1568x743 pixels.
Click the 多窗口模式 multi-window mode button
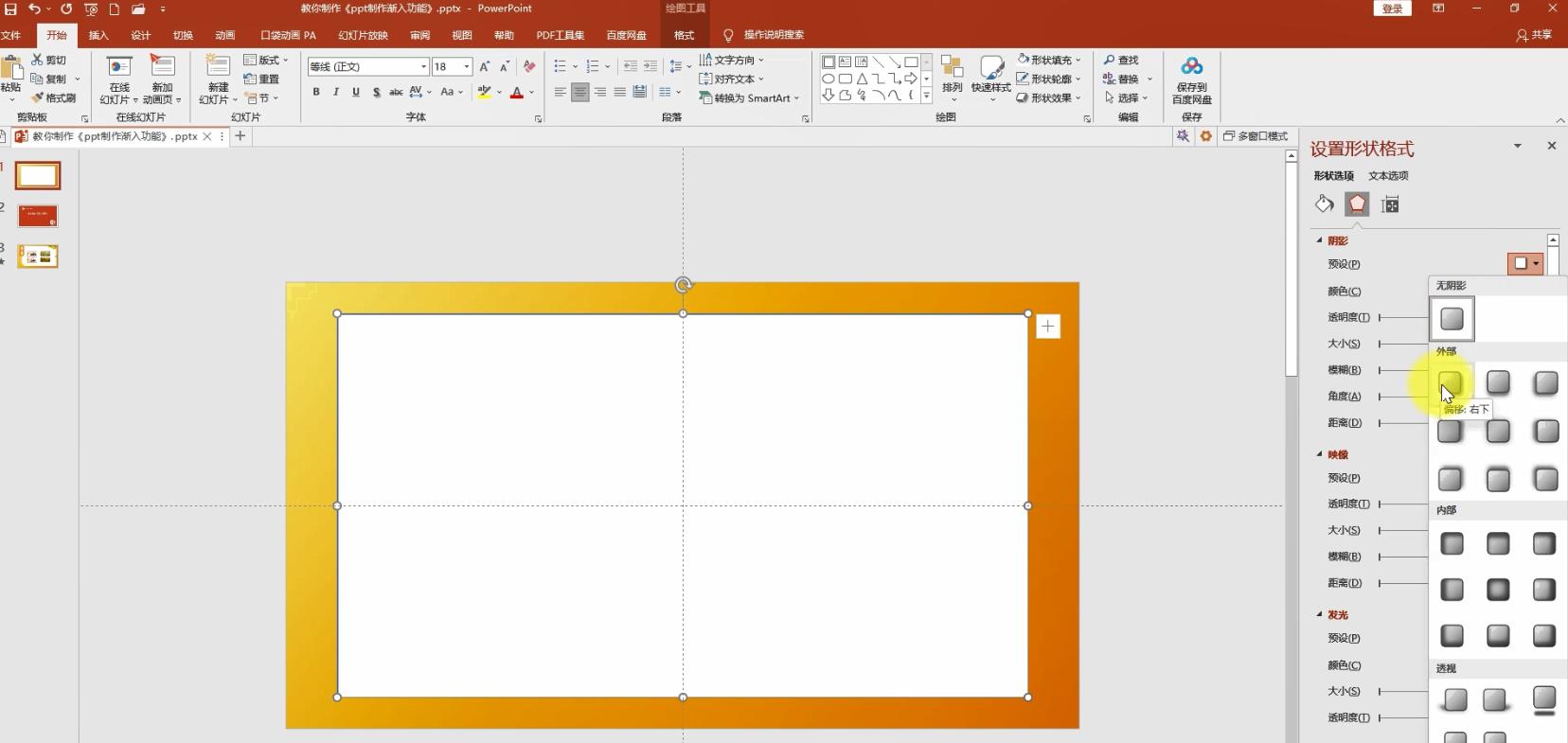[1256, 136]
